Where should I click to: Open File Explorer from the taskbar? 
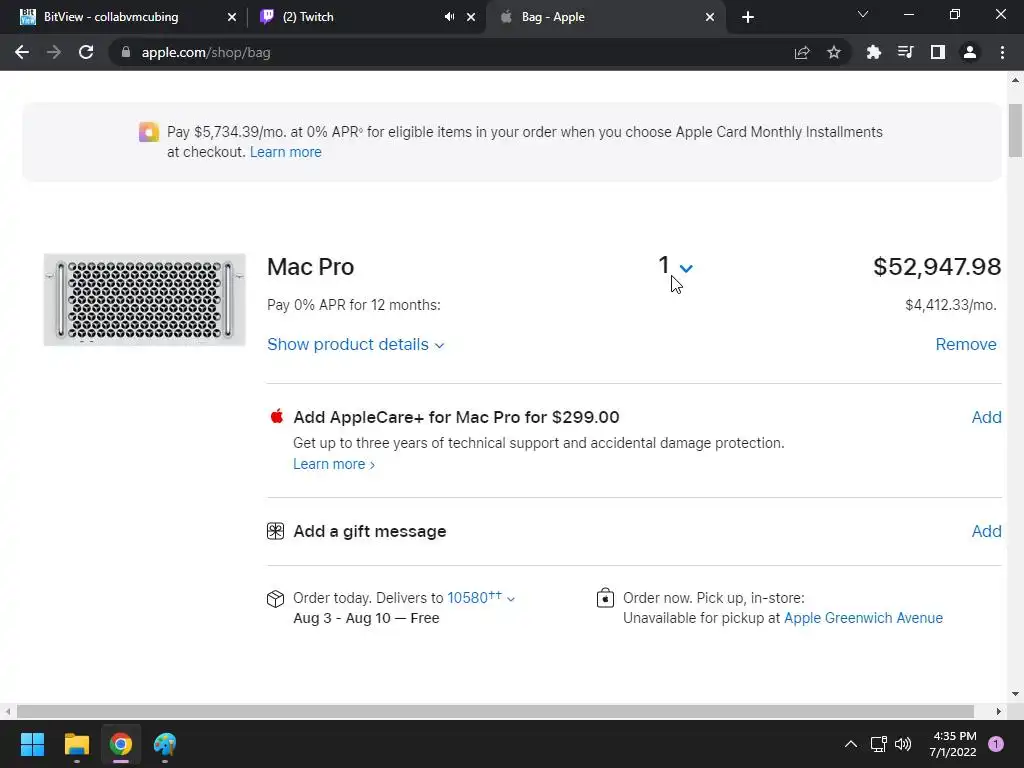click(77, 744)
